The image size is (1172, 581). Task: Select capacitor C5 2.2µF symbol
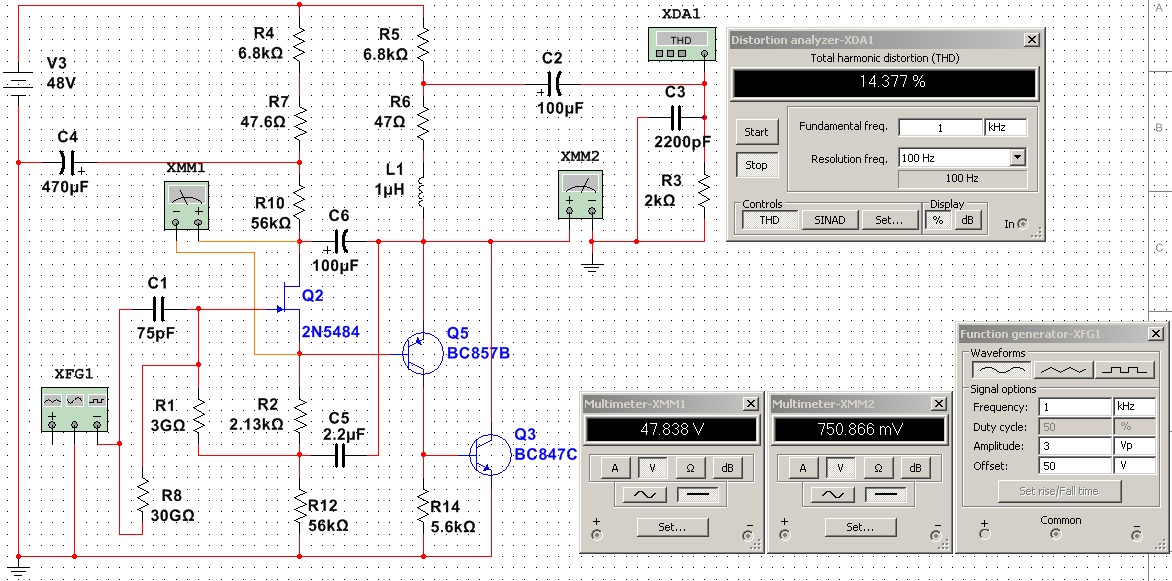click(340, 454)
